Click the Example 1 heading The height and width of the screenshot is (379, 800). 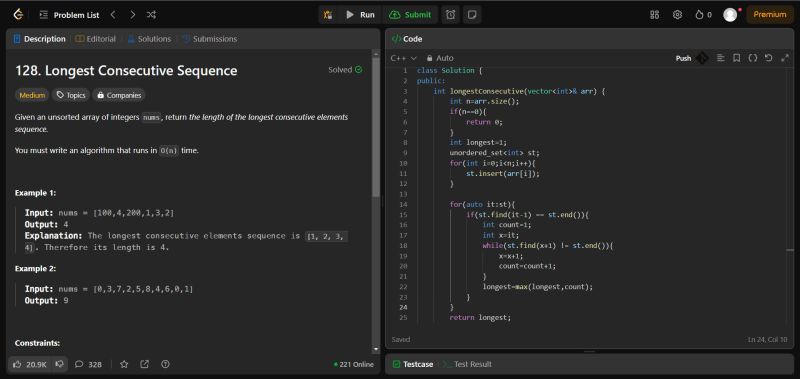(x=35, y=193)
